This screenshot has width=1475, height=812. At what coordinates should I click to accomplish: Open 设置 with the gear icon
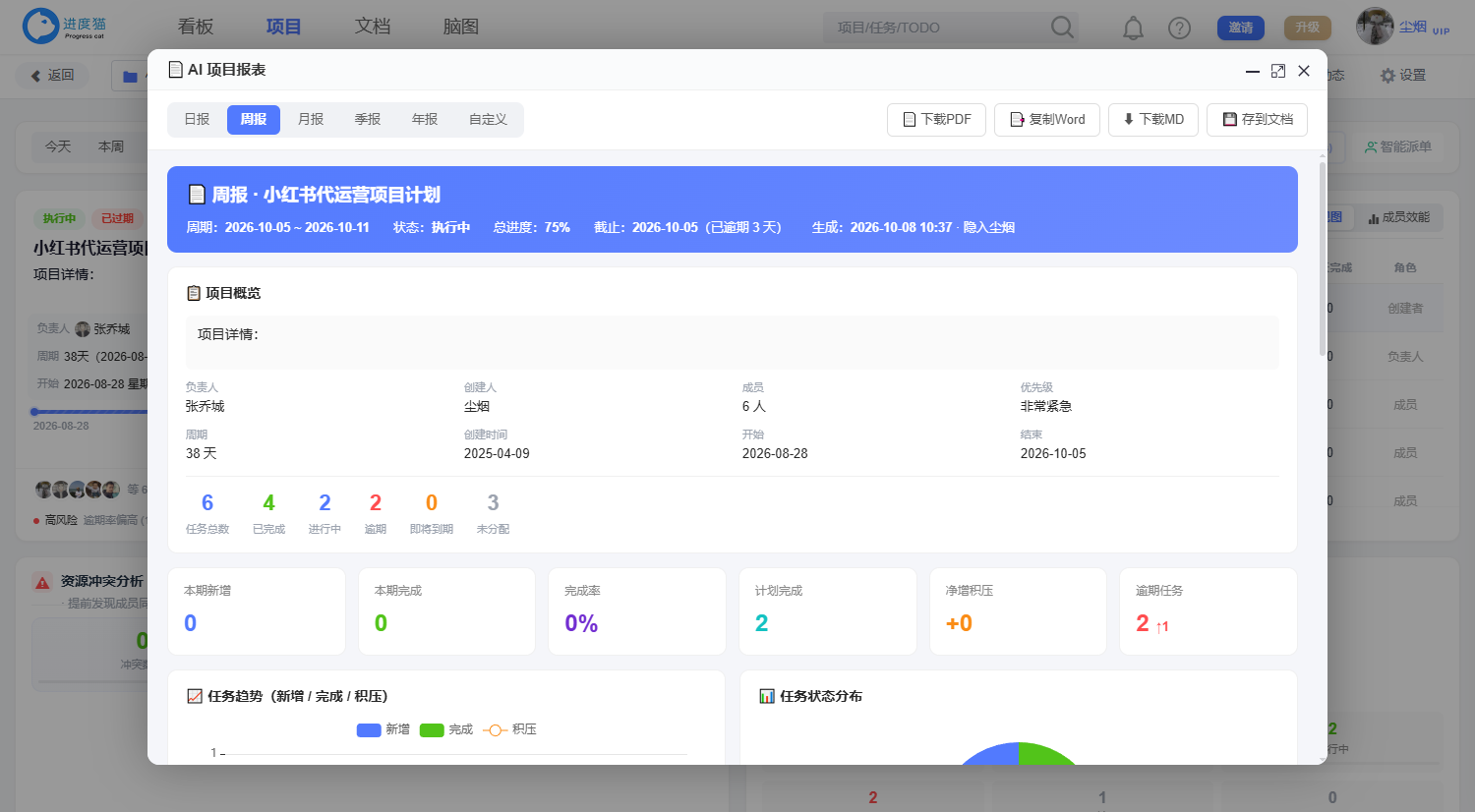click(x=1403, y=75)
